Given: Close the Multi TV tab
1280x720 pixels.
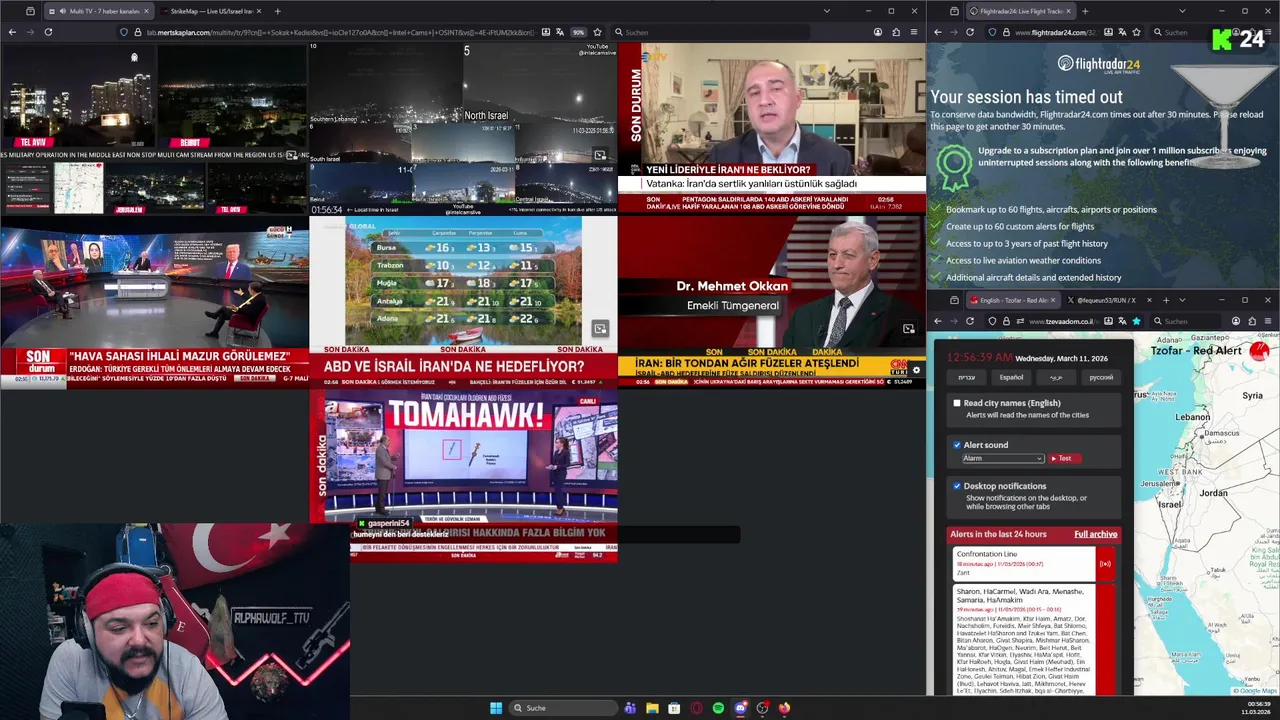Looking at the screenshot, I should [x=146, y=11].
